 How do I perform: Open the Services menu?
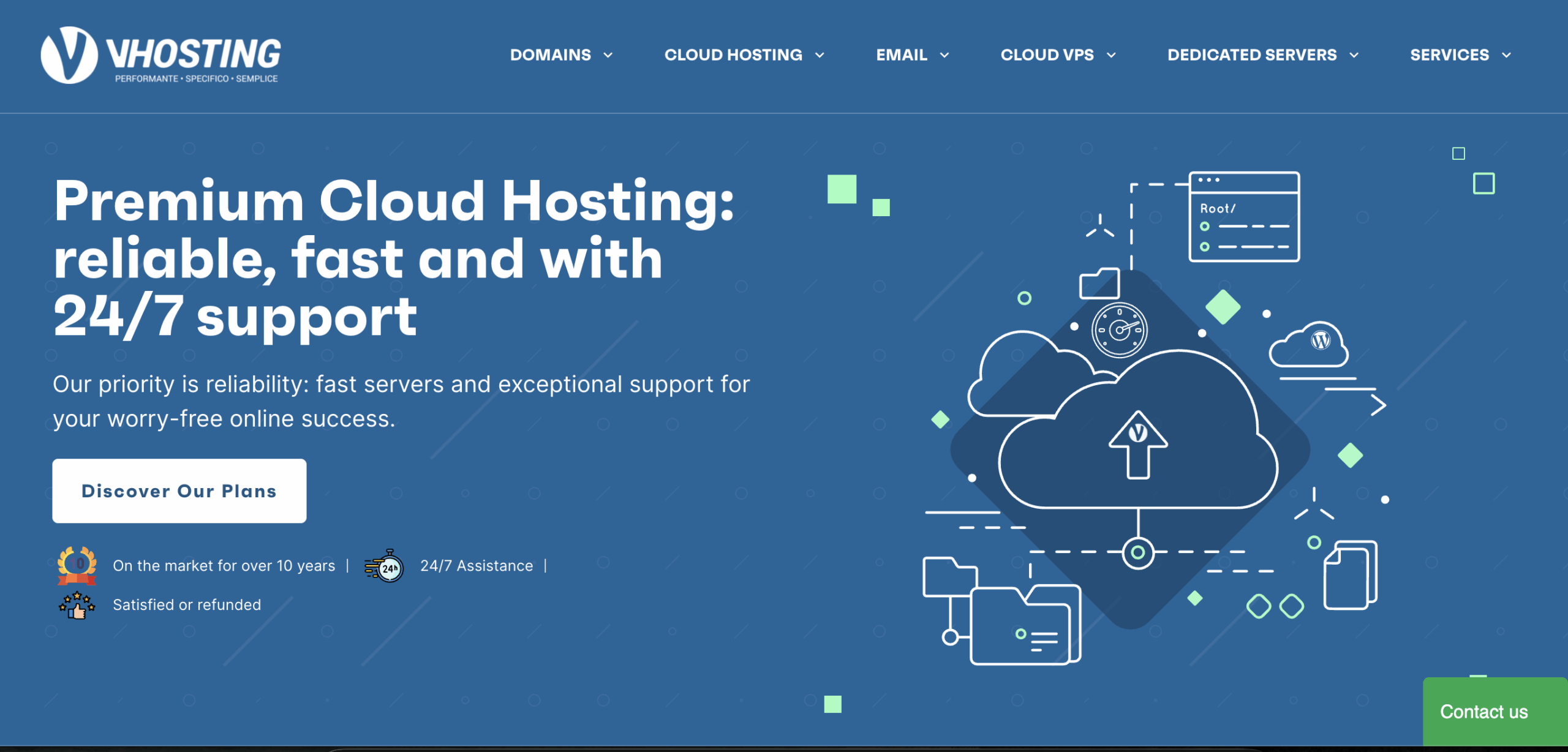click(1449, 55)
